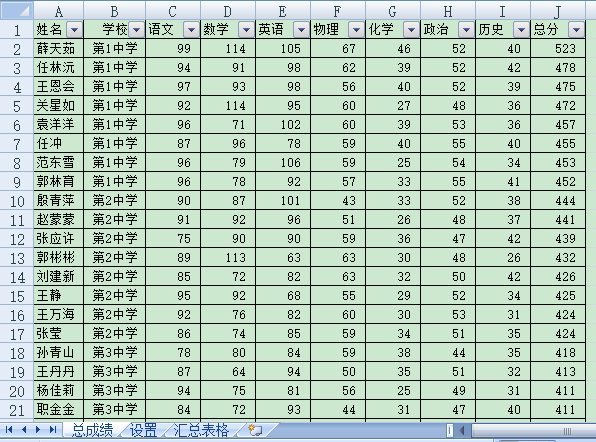
Task: Select the cell containing 殷青萍
Action: tap(59, 200)
